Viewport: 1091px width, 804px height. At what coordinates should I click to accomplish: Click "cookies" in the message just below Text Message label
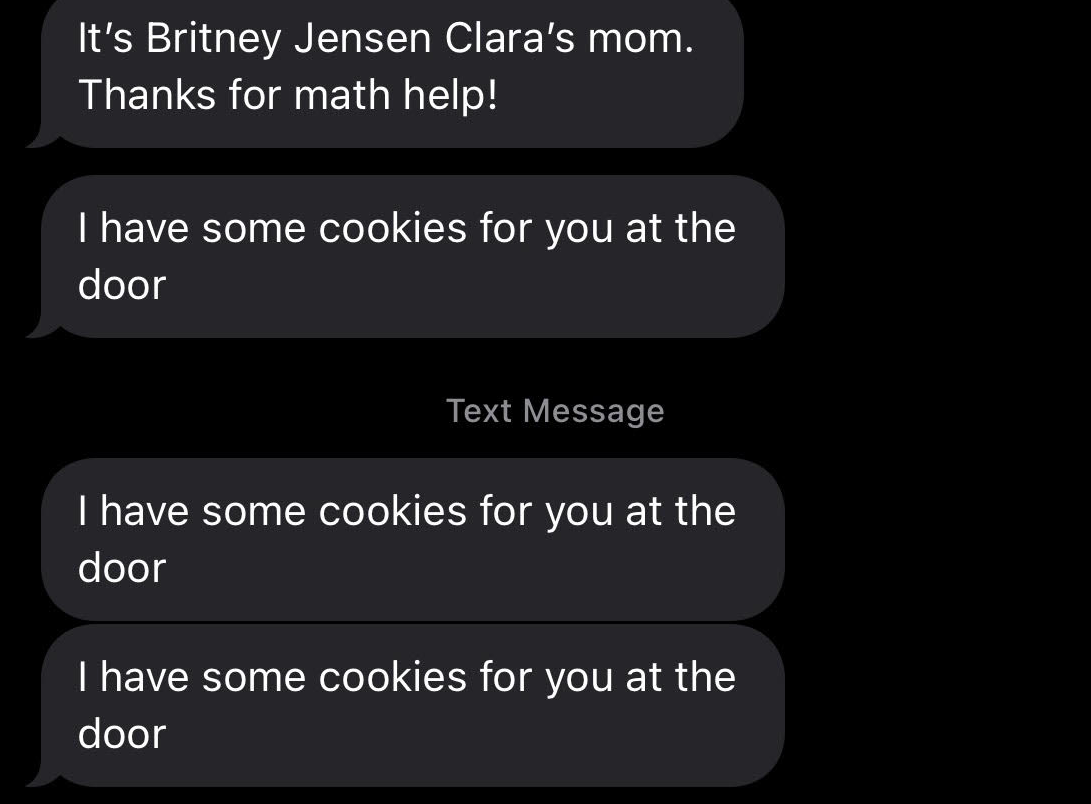tap(392, 512)
